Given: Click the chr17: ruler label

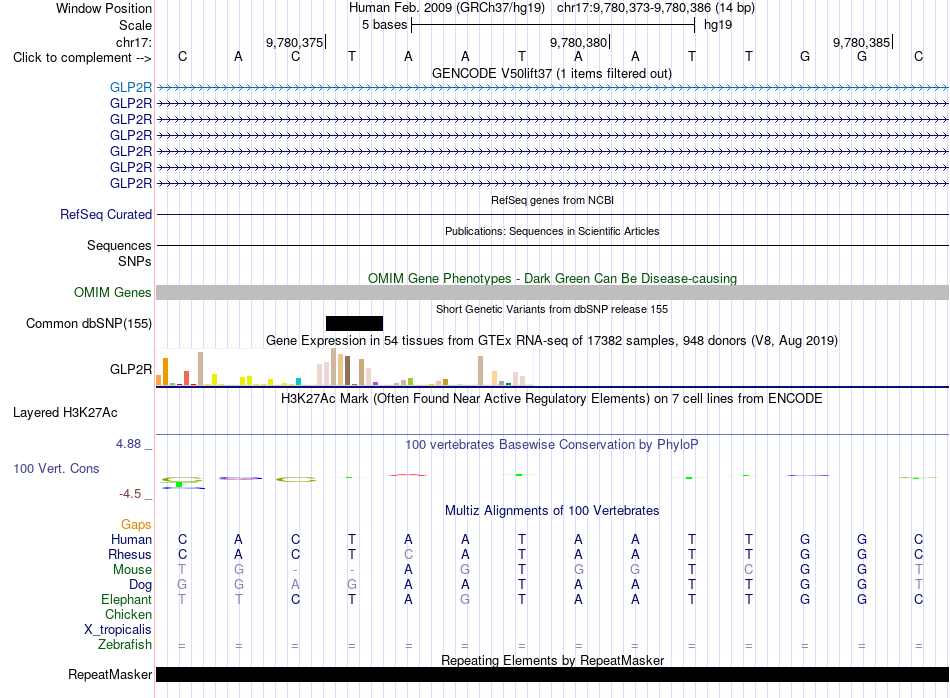Looking at the screenshot, I should (x=133, y=42).
